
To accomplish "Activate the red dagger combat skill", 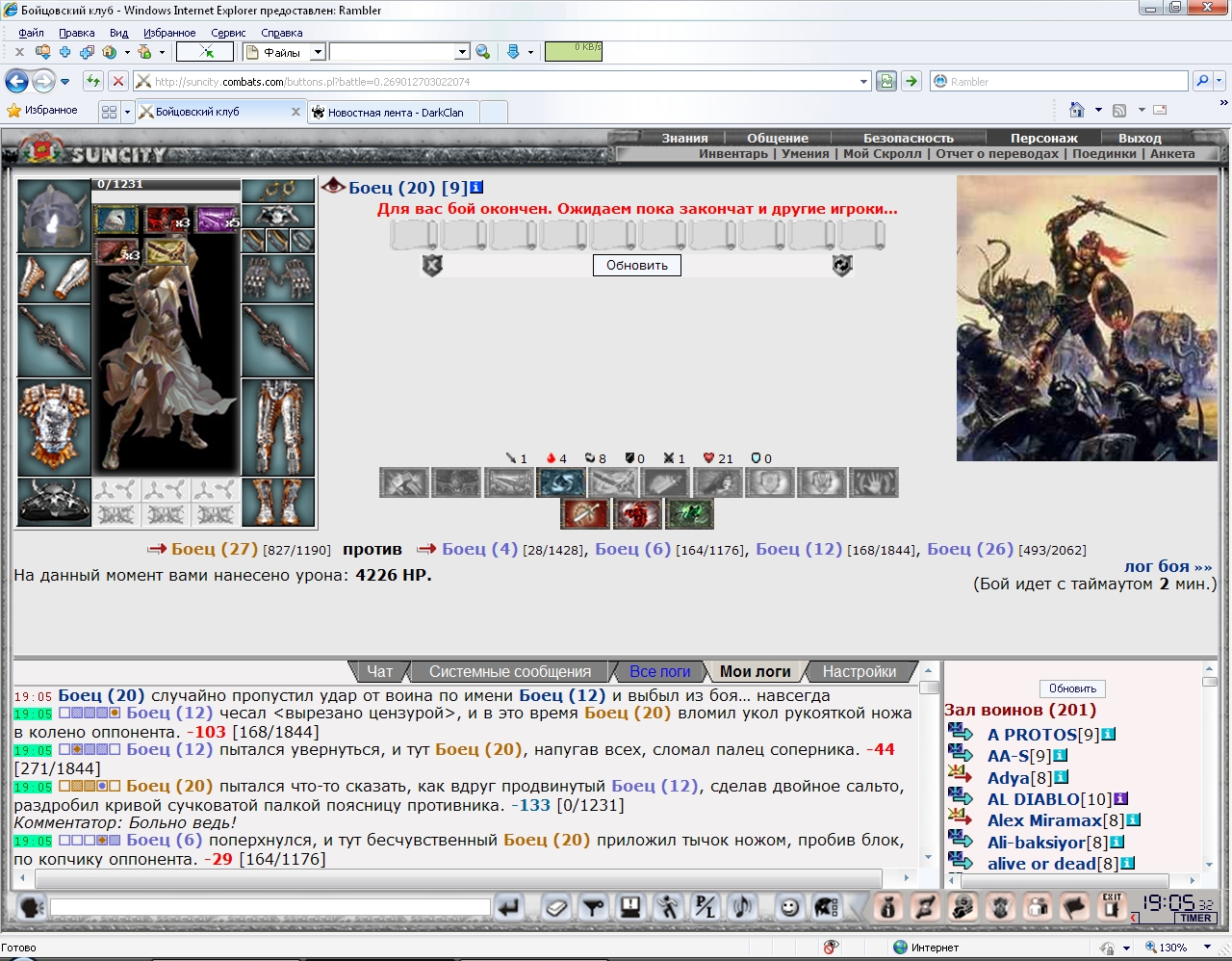I will click(x=585, y=514).
